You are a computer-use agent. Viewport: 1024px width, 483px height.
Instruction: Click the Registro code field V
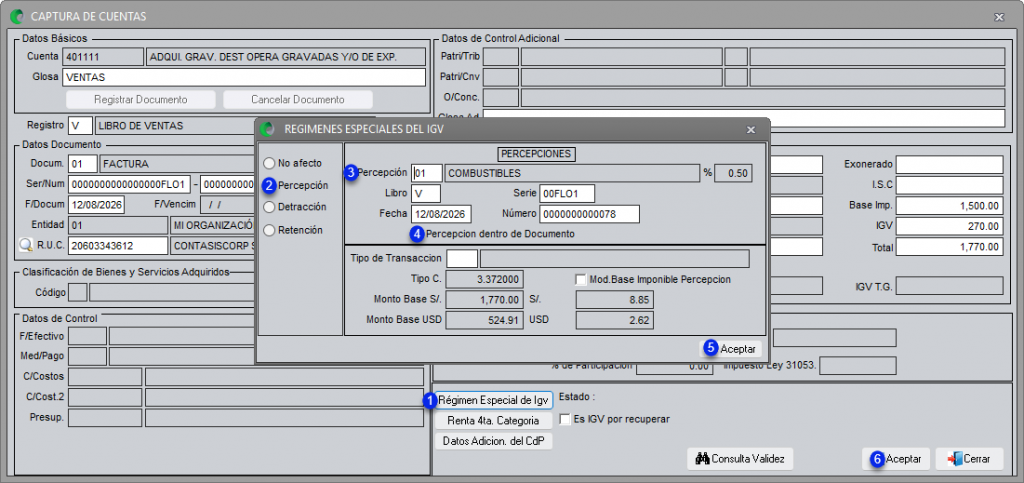click(80, 126)
